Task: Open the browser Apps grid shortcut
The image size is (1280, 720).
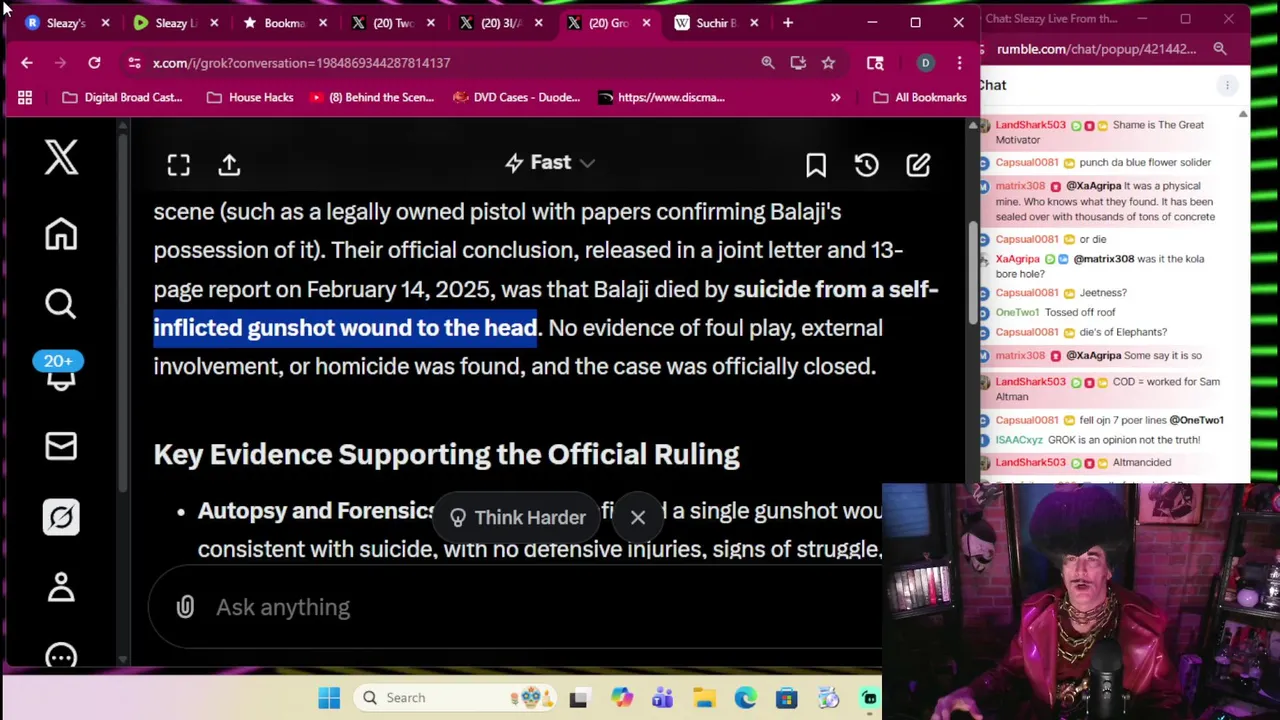Action: point(25,97)
